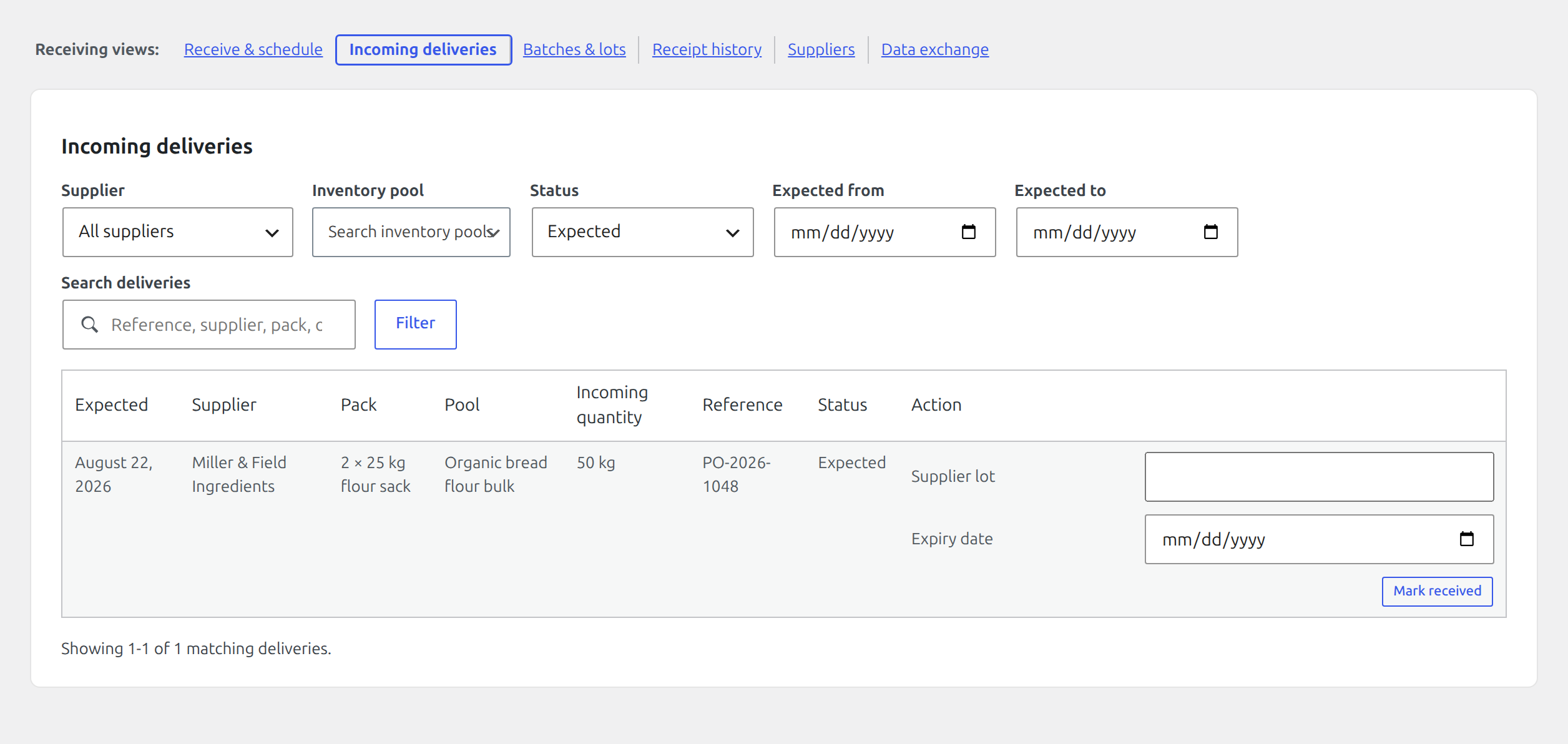Image resolution: width=1568 pixels, height=744 pixels.
Task: Click the magnifier icon in Search deliveries
Action: click(x=89, y=325)
